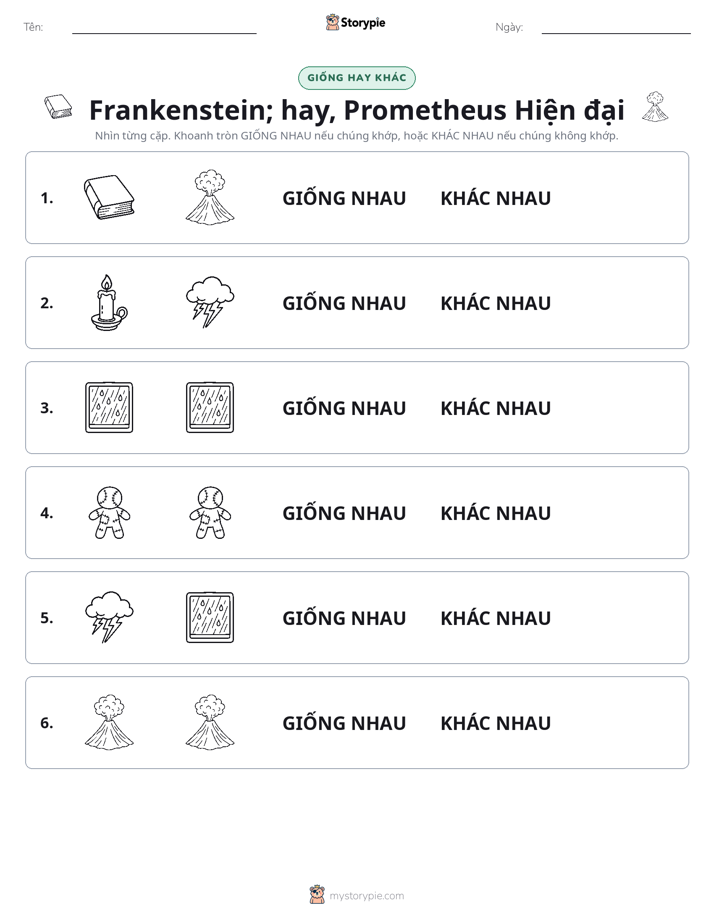Click the Ngày date line field
This screenshot has height=924, width=714.
pos(616,28)
